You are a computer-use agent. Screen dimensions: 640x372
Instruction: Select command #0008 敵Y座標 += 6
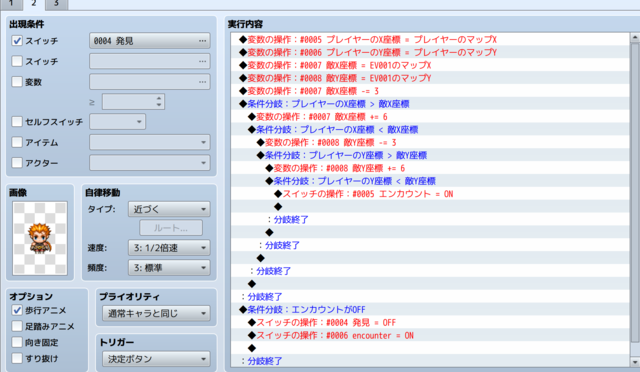430,168
